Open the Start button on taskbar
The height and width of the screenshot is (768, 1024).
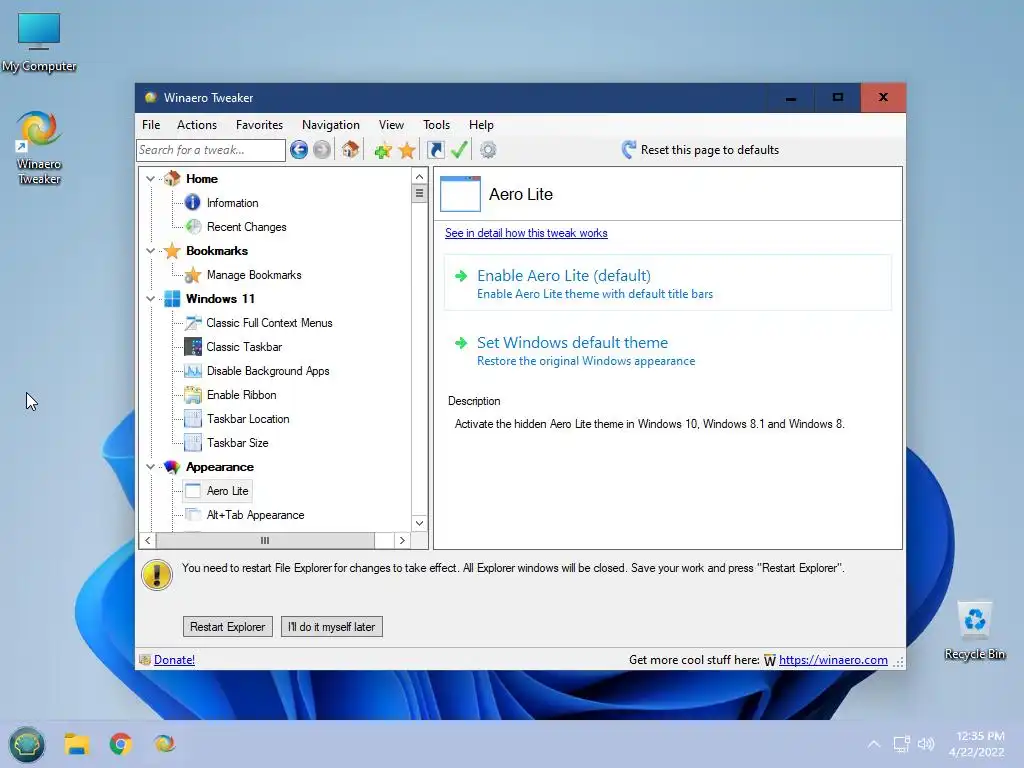coord(27,744)
